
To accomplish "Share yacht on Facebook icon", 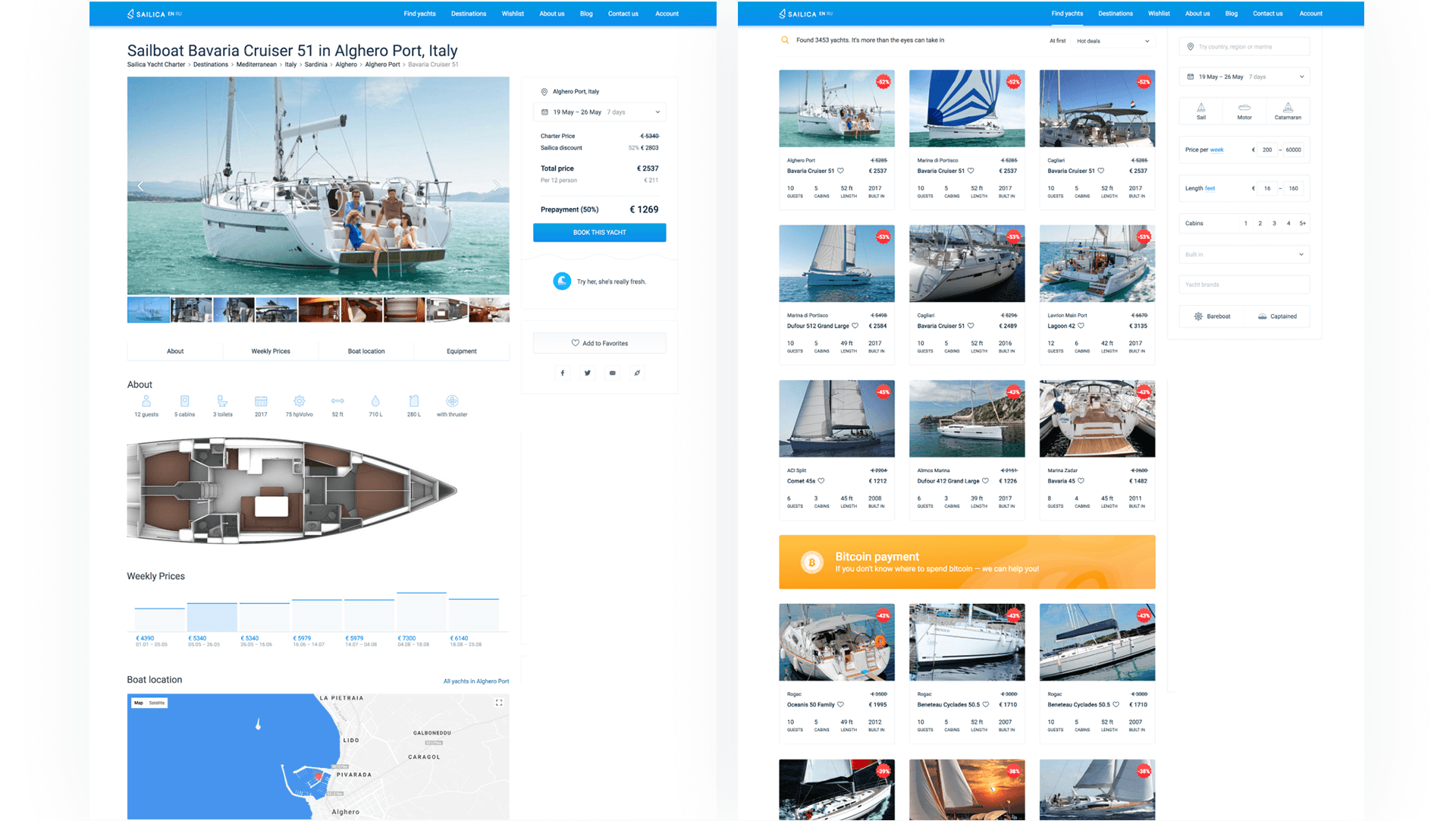I will pos(562,373).
